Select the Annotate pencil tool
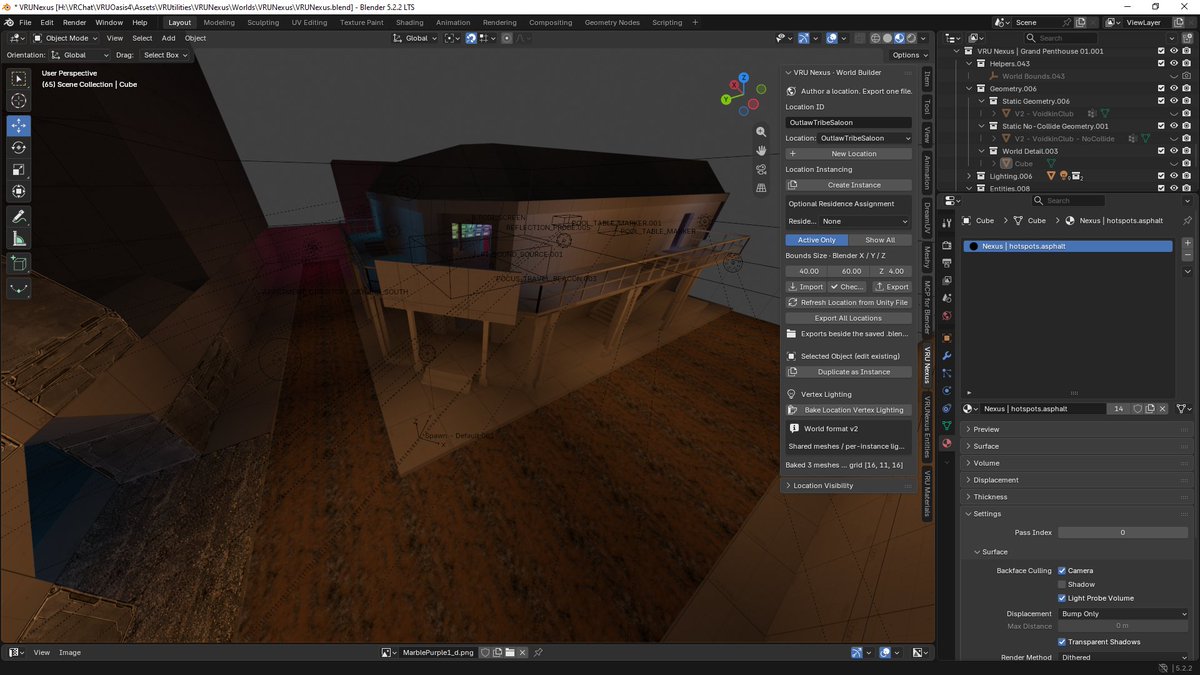Screen dimensions: 1200x675 [x=19, y=217]
